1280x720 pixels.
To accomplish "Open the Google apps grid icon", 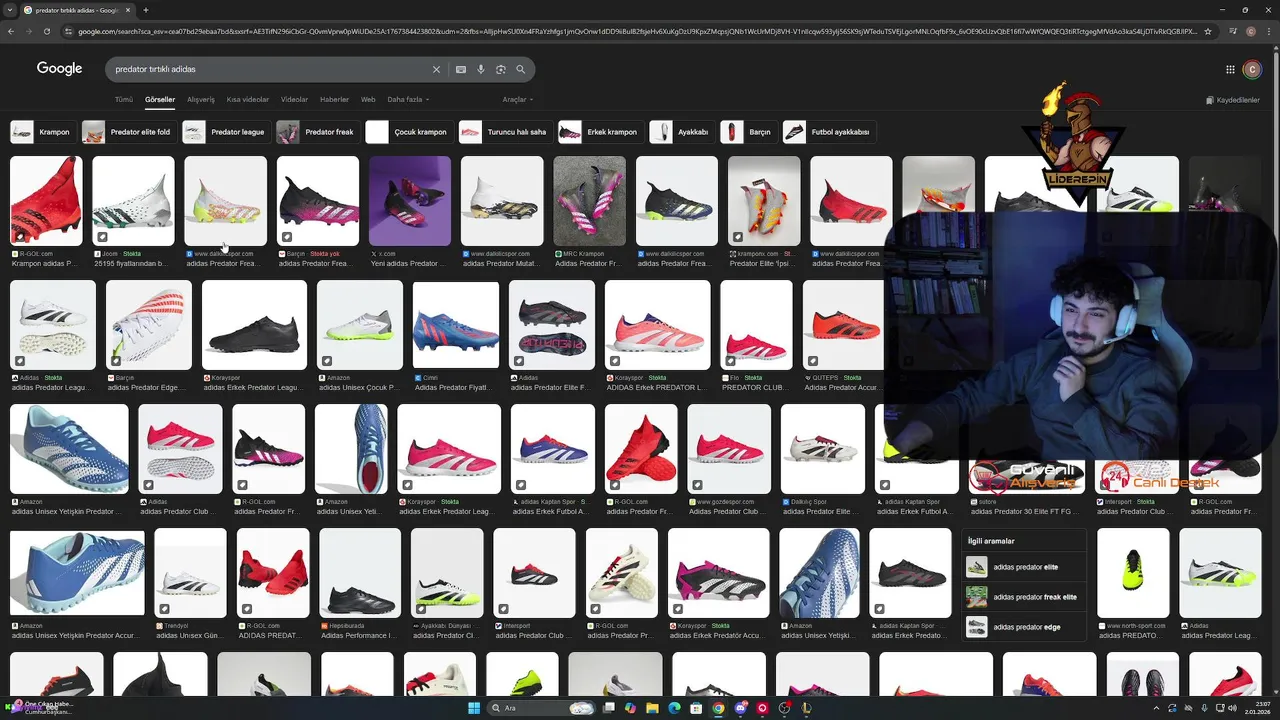I will coord(1230,69).
